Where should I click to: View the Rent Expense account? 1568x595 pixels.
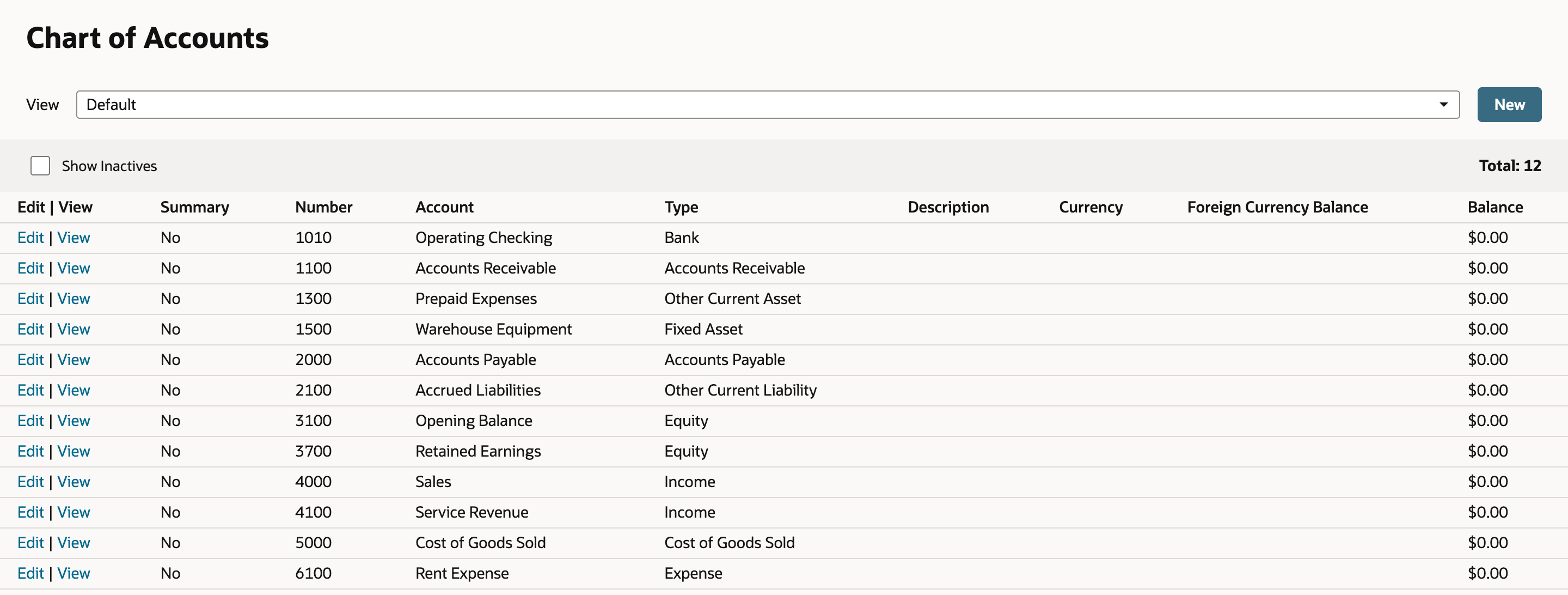pyautogui.click(x=73, y=573)
